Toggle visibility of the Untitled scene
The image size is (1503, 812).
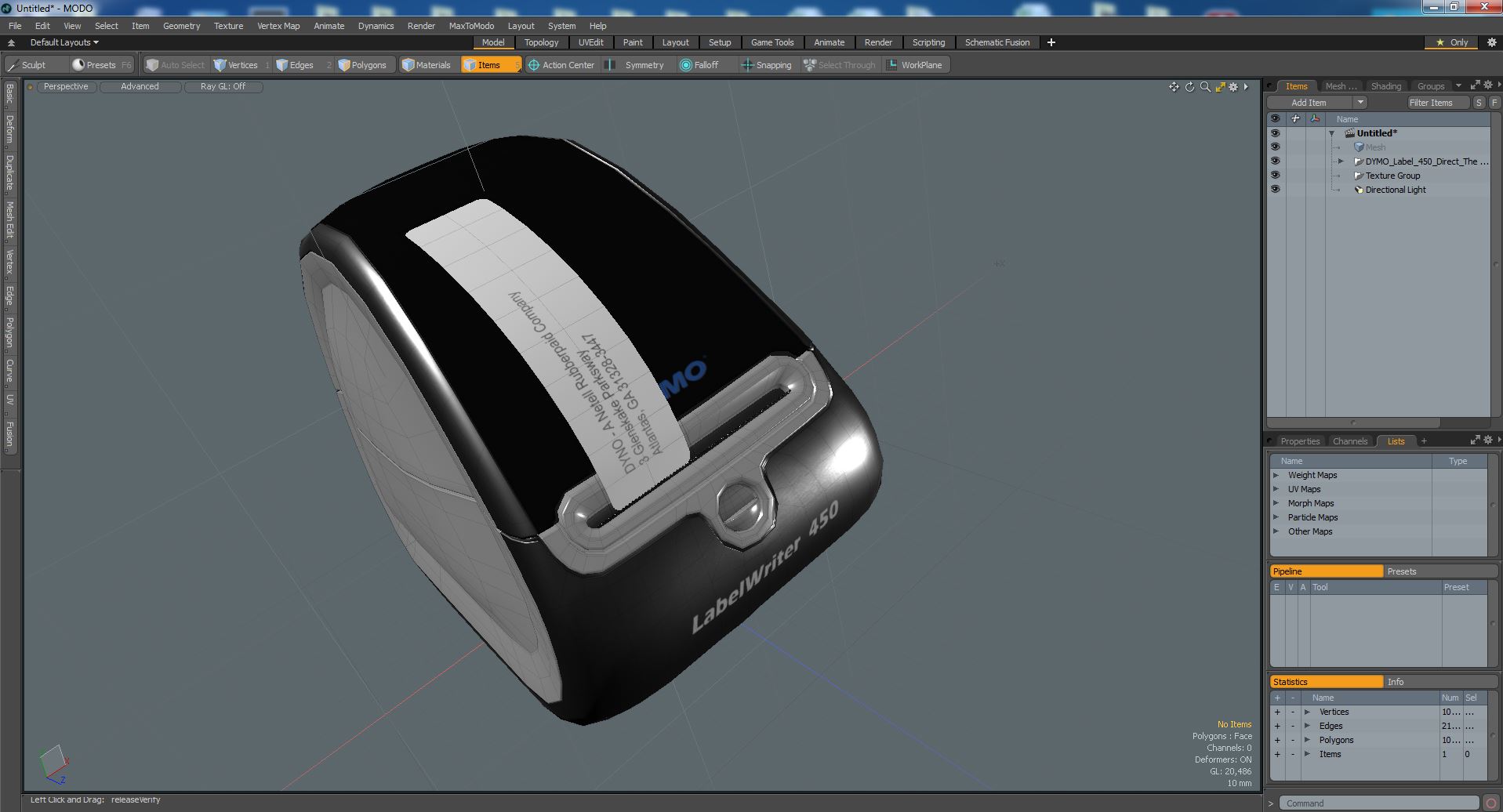[x=1275, y=133]
